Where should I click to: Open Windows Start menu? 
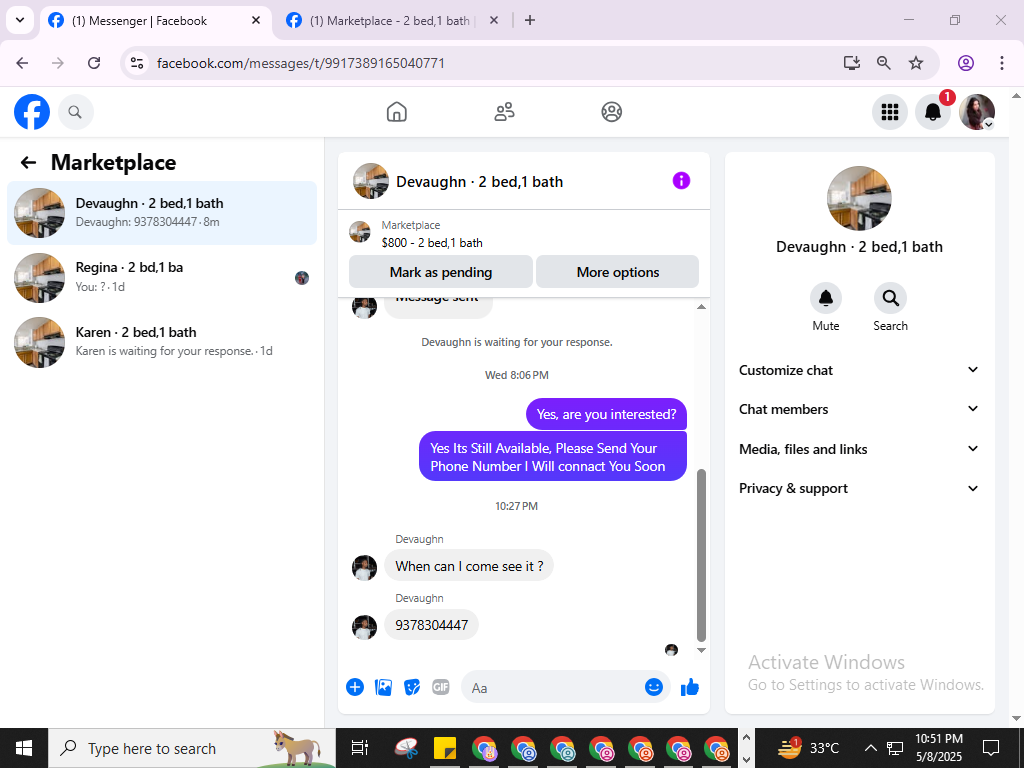[x=24, y=748]
